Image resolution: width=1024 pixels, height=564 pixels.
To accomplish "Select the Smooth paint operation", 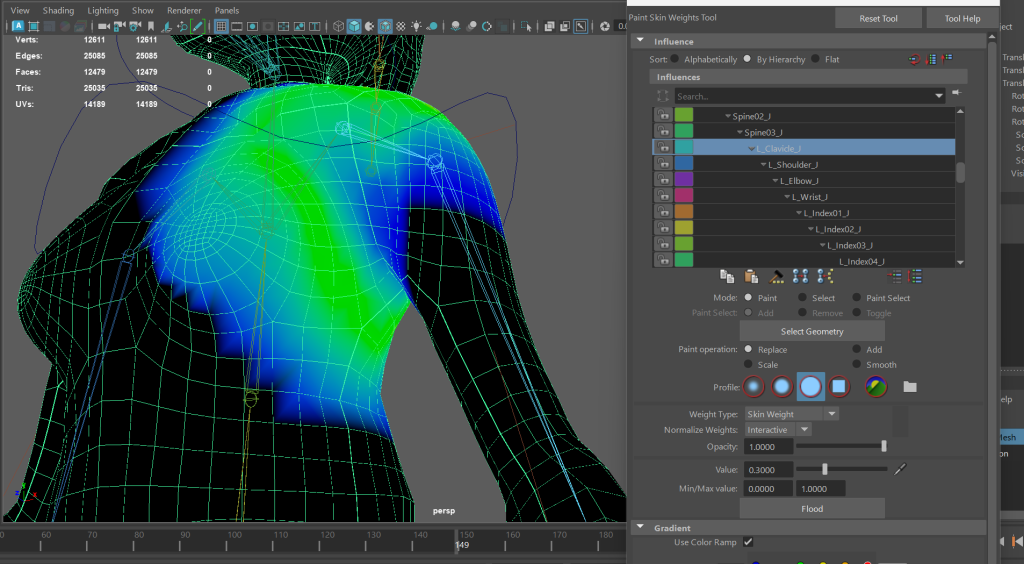I will point(856,365).
